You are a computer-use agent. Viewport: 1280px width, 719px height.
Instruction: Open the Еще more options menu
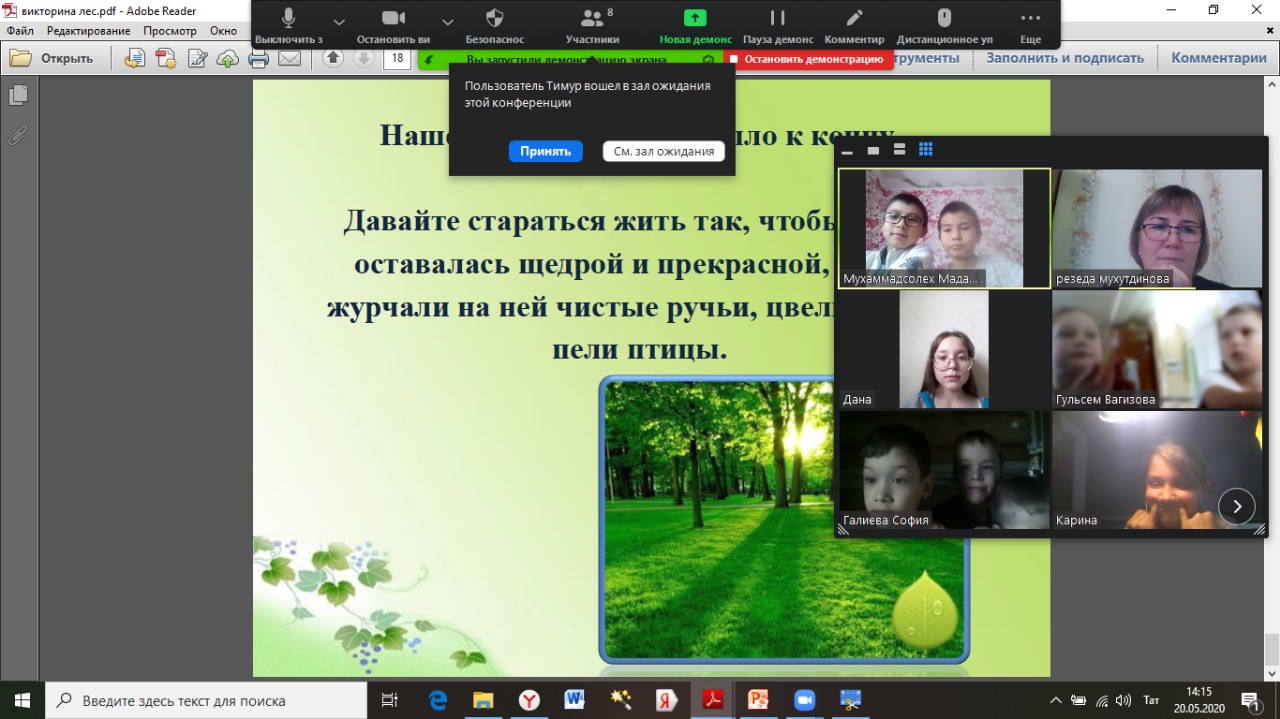pos(1030,19)
